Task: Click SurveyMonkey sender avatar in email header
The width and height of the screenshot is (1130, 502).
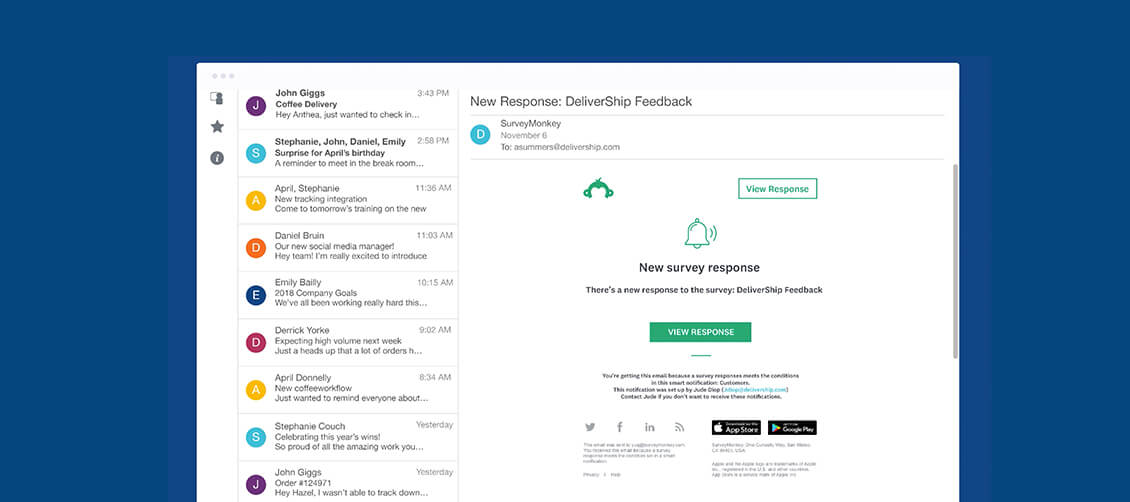Action: point(481,134)
